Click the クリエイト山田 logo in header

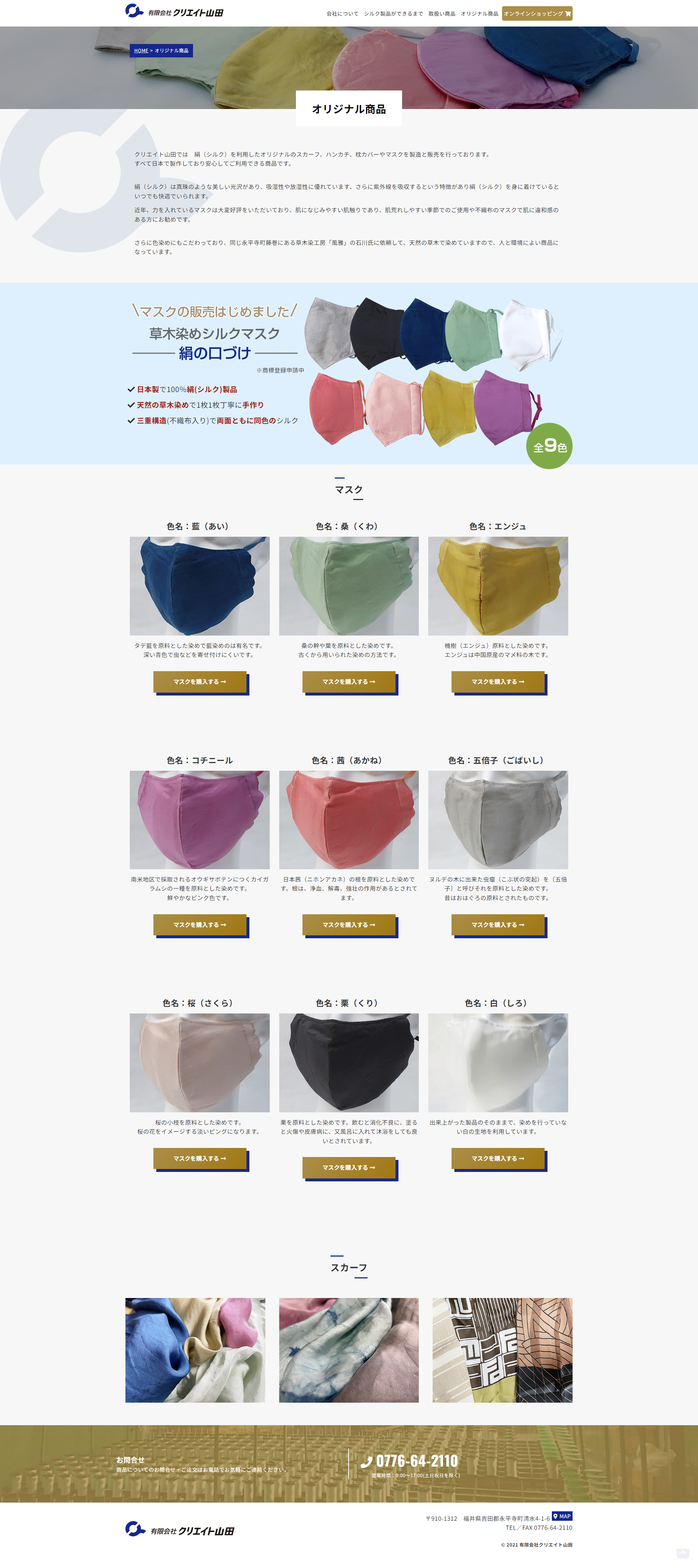[x=174, y=11]
